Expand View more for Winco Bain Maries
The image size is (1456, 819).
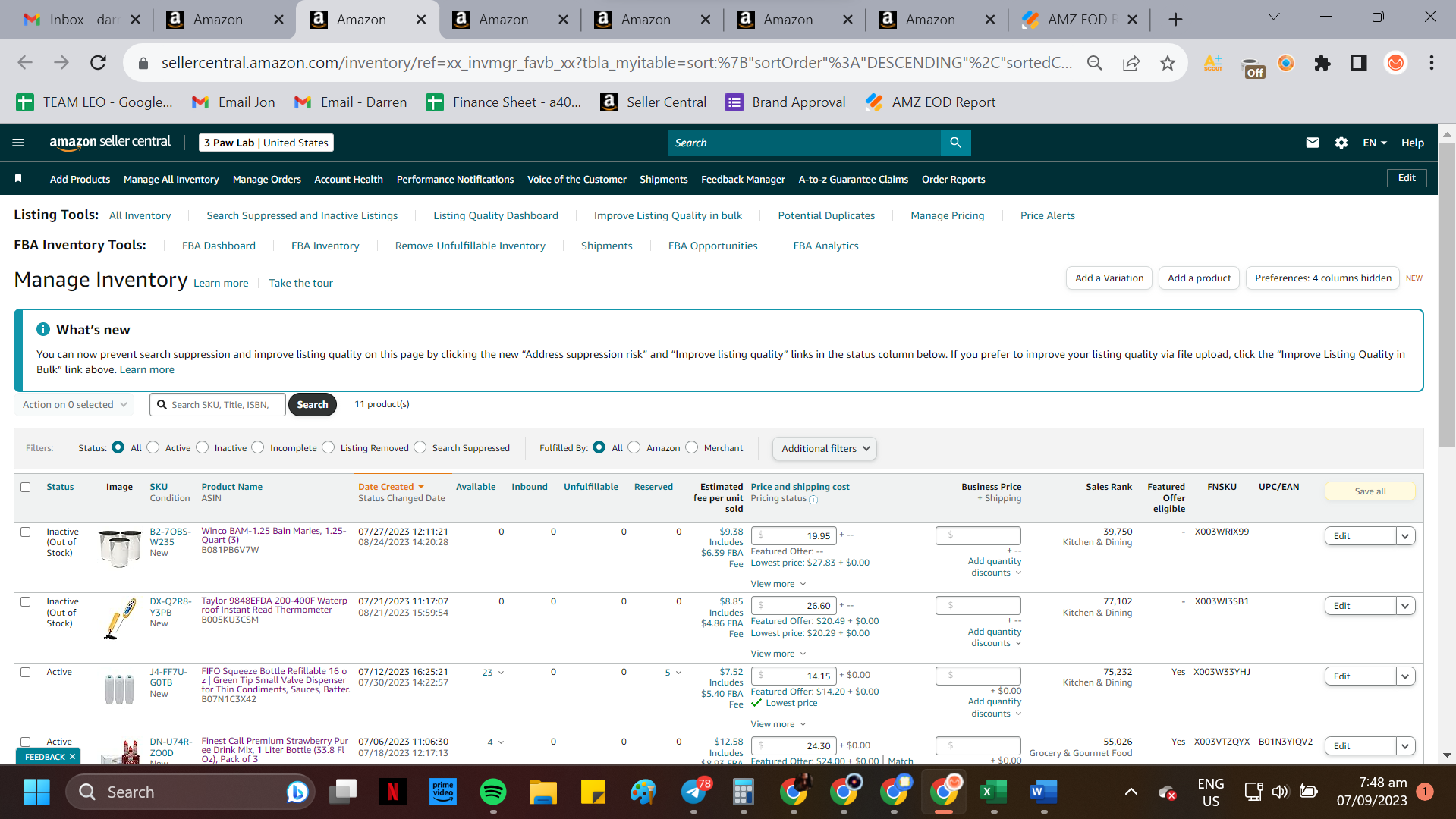(x=778, y=584)
